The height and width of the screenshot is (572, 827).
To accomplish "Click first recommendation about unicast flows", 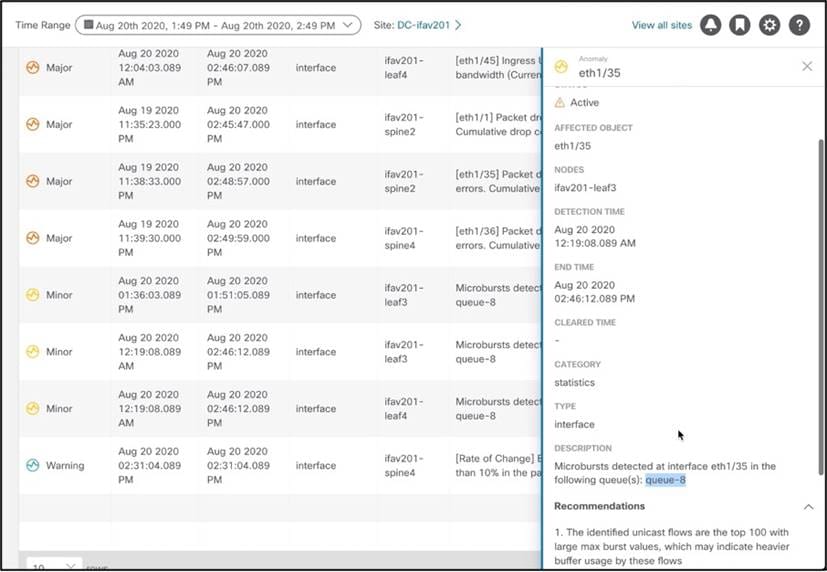I will 671,546.
